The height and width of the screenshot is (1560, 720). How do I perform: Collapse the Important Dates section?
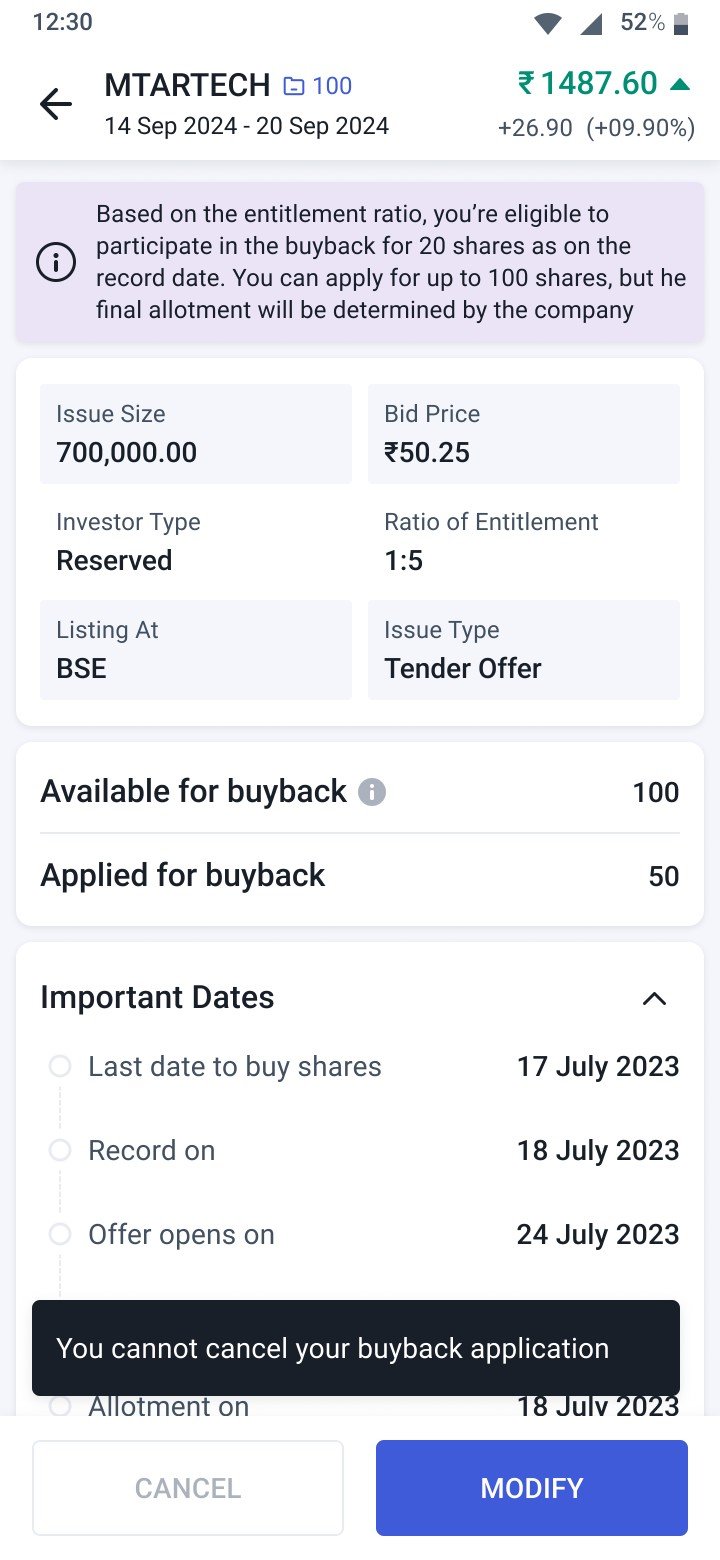[654, 998]
